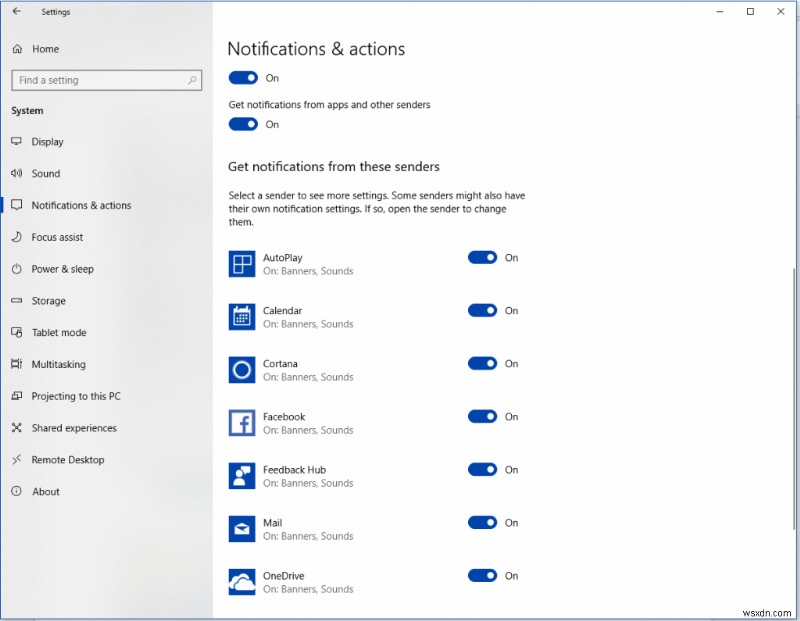800x621 pixels.
Task: Disable the Mail notifications toggle
Action: point(483,522)
